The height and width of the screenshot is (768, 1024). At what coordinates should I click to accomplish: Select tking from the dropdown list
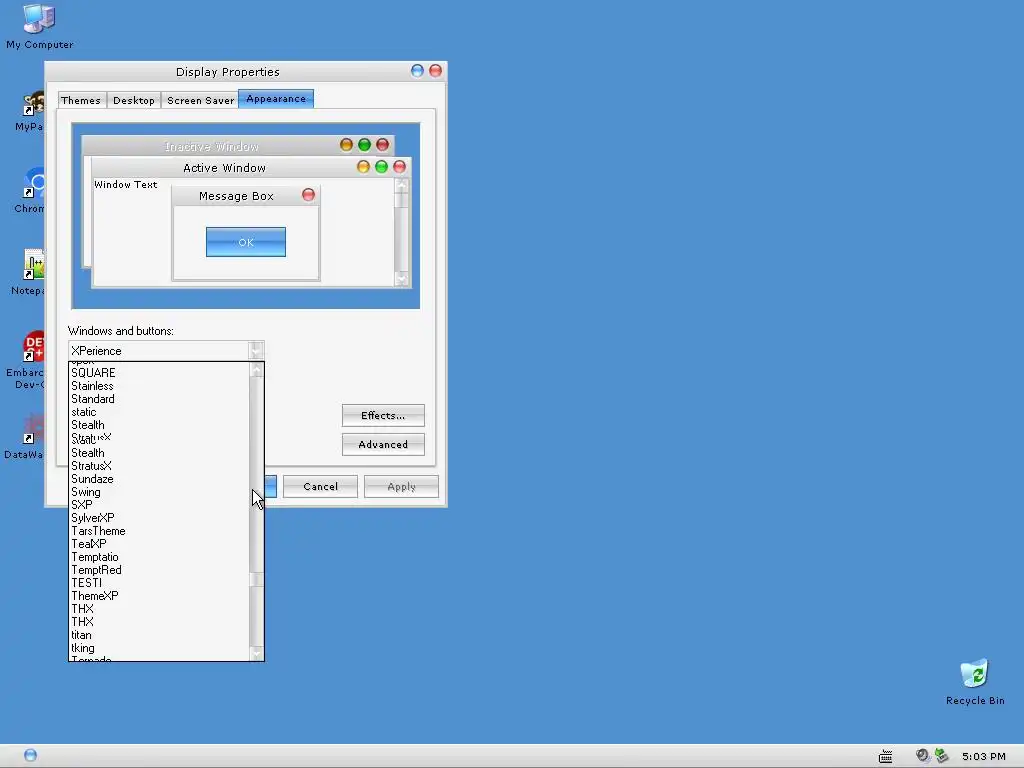pyautogui.click(x=159, y=648)
